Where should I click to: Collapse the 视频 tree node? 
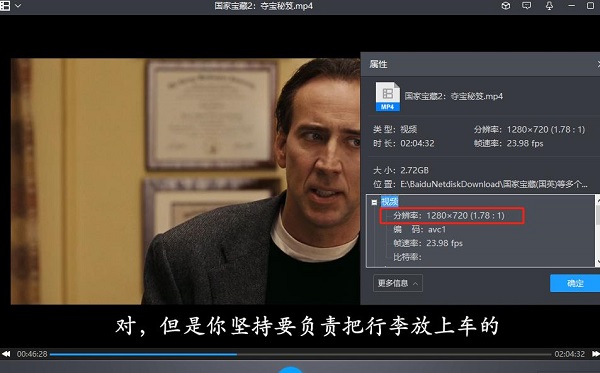[374, 202]
